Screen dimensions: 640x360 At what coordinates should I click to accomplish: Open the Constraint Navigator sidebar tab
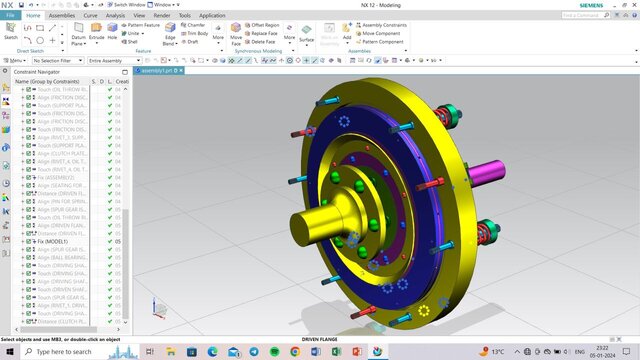(6, 101)
